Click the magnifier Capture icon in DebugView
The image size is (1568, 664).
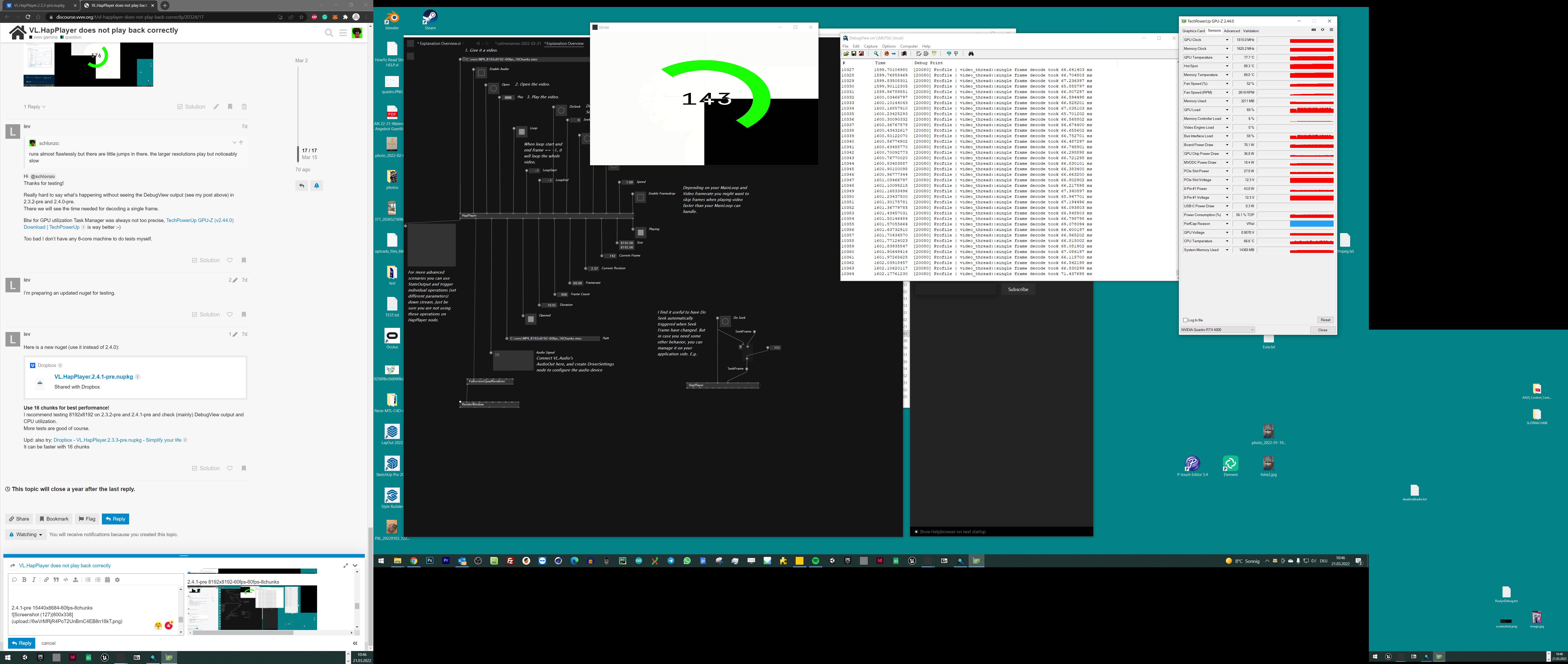click(x=876, y=54)
